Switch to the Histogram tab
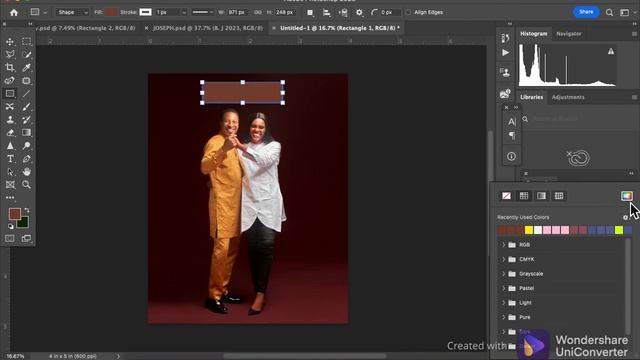Screen dimensions: 640x360 533,34
